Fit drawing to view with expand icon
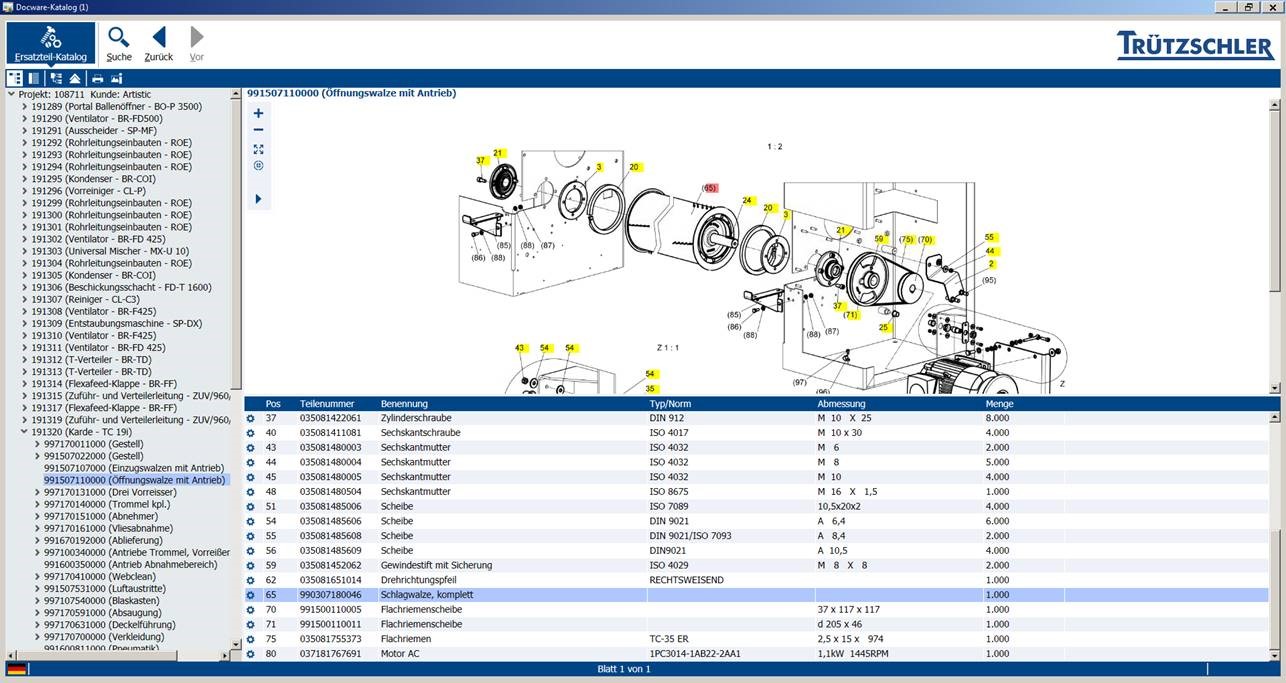The image size is (1286, 683). (258, 148)
